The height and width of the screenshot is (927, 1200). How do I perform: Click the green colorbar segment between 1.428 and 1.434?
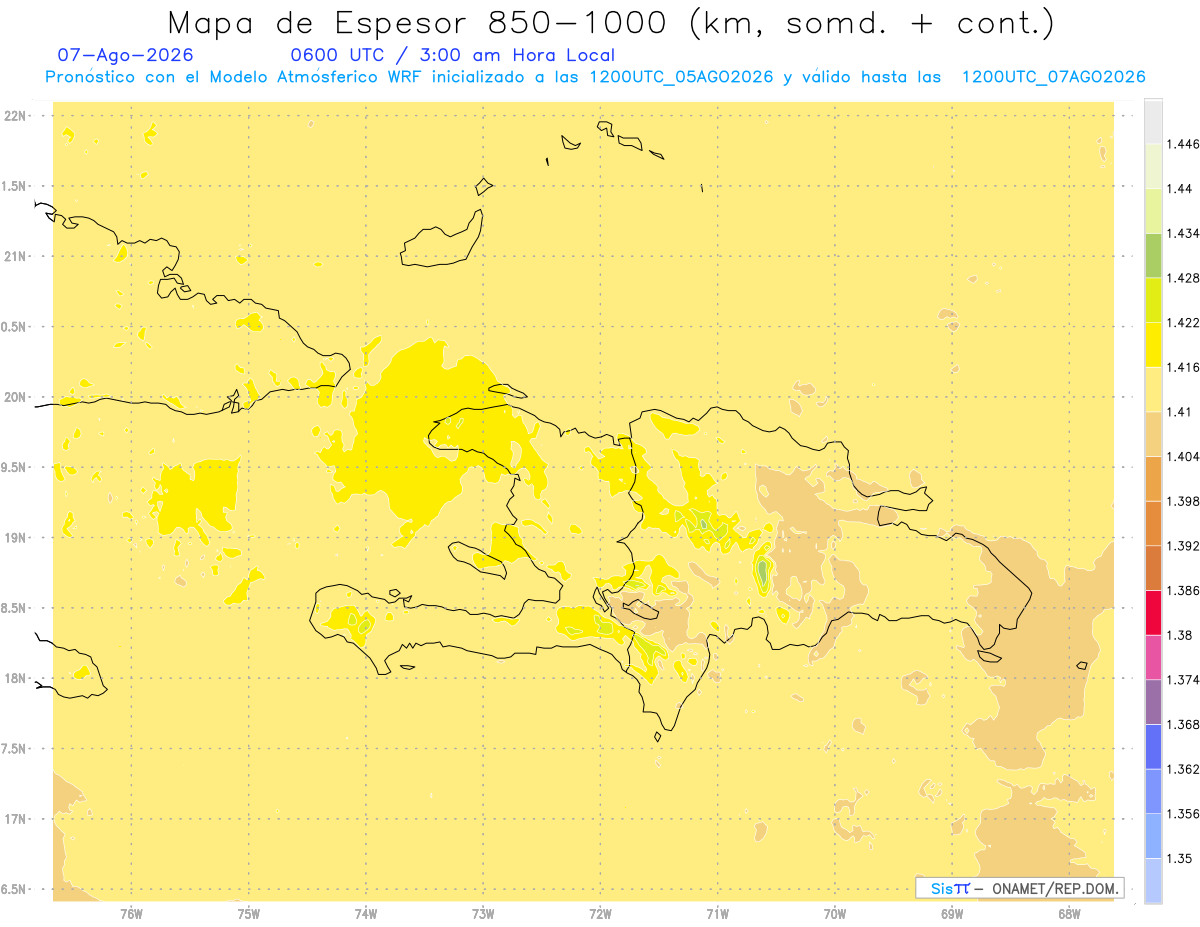pos(1153,255)
